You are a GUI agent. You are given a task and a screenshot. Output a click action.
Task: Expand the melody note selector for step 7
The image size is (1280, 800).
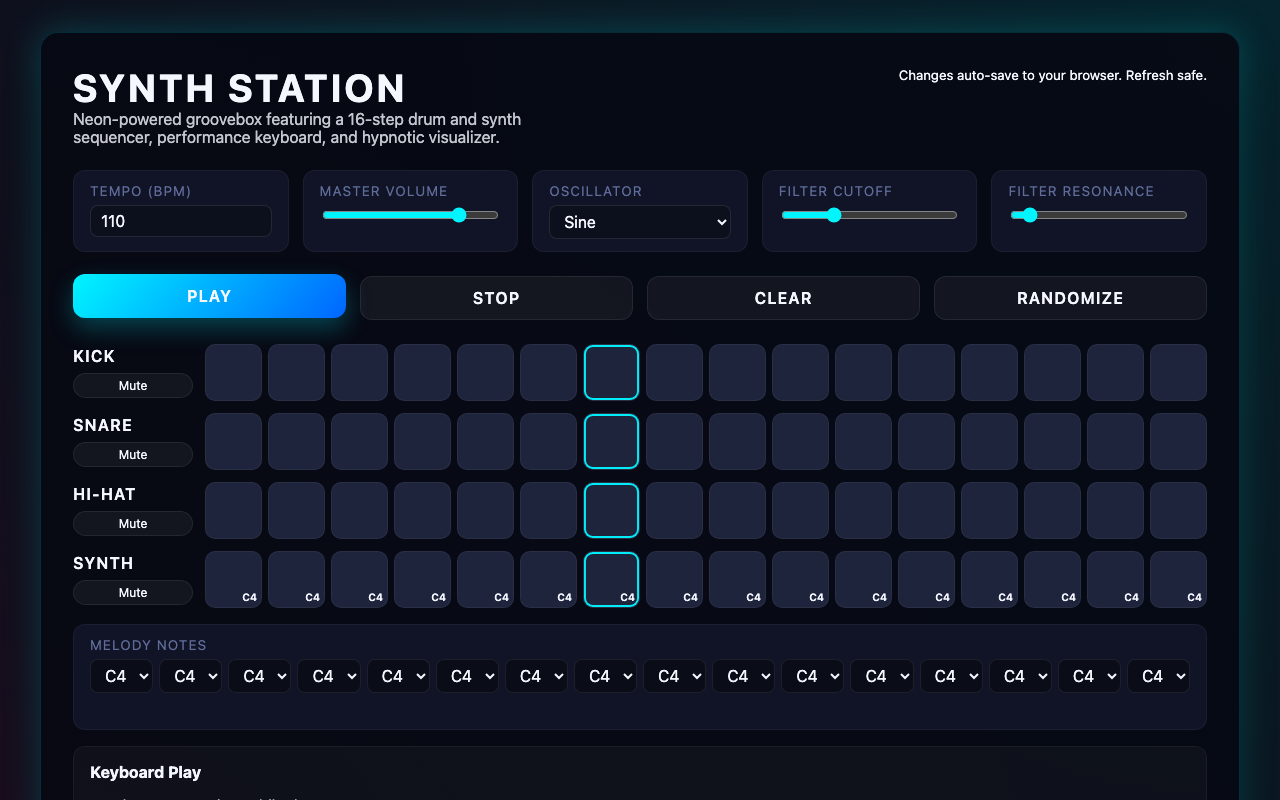[x=536, y=676]
